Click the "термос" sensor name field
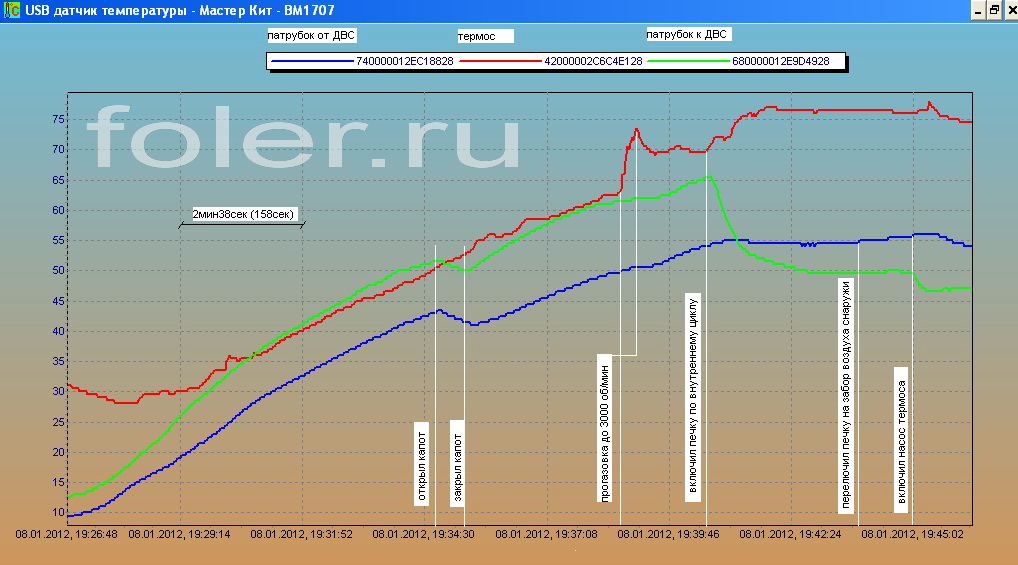Viewport: 1018px width, 565px height. (484, 35)
